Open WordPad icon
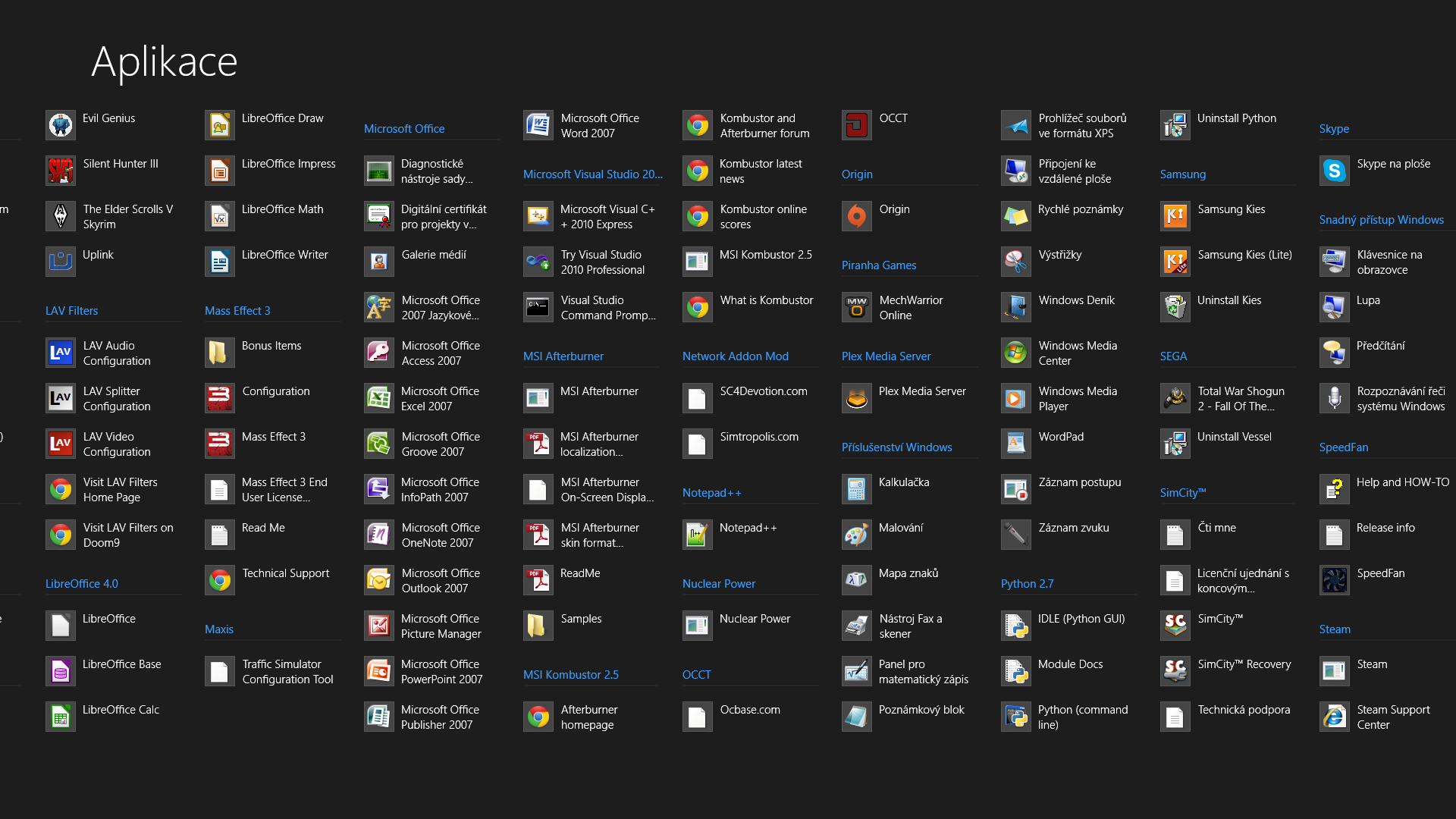This screenshot has width=1456, height=819. point(1016,444)
